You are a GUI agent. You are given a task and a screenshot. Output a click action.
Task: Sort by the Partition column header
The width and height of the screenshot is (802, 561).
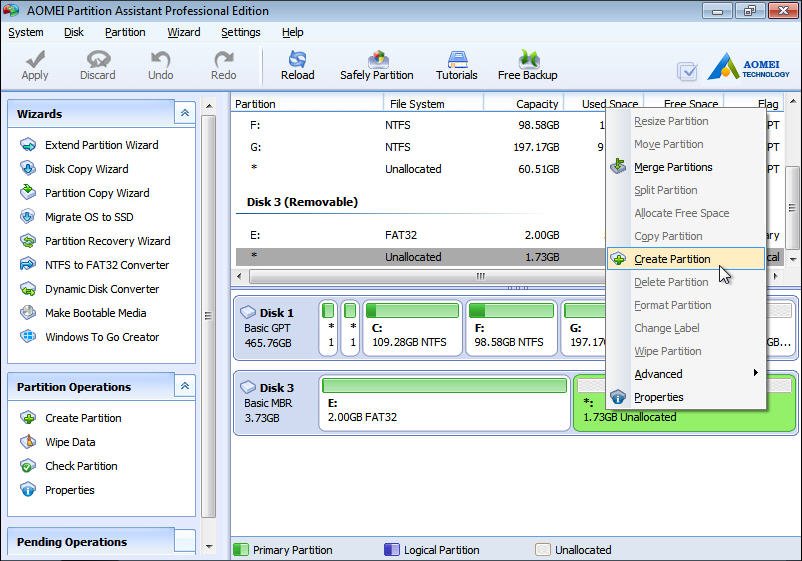coord(307,104)
